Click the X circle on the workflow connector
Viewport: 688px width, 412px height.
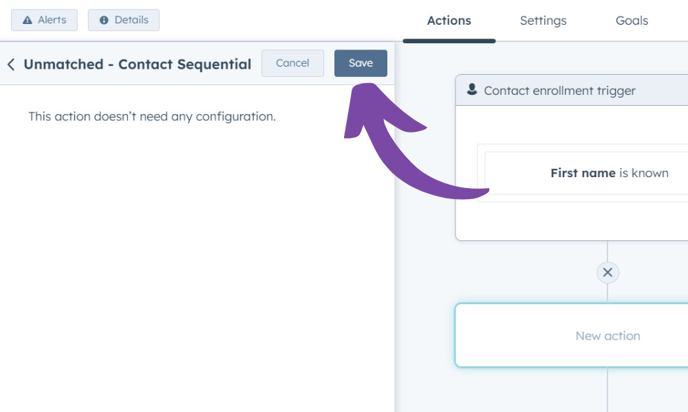click(x=607, y=272)
